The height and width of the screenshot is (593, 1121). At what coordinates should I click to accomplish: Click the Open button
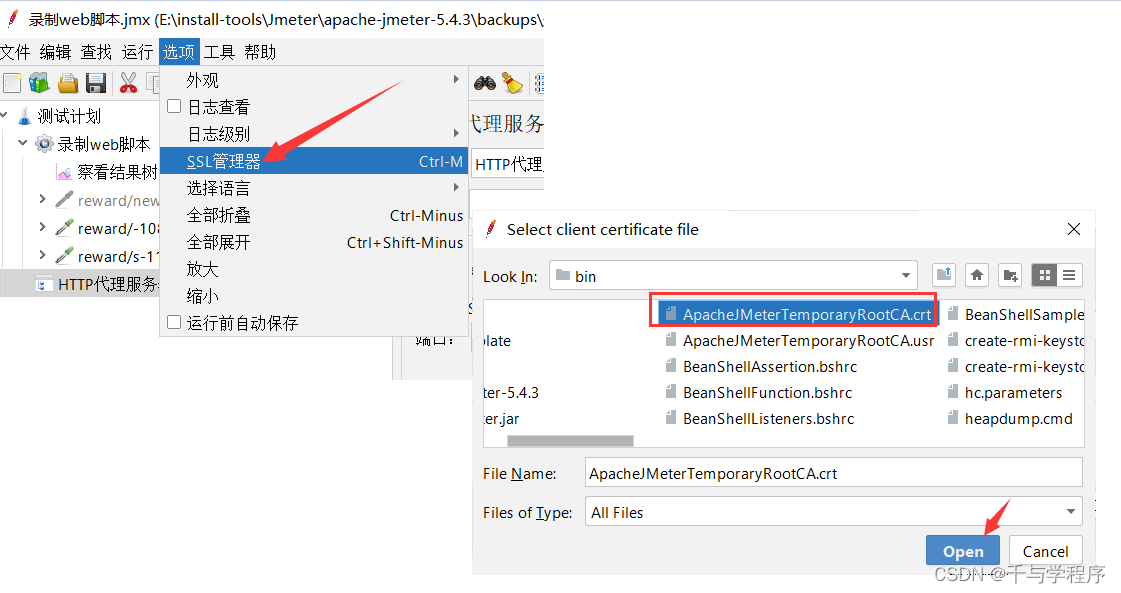963,551
